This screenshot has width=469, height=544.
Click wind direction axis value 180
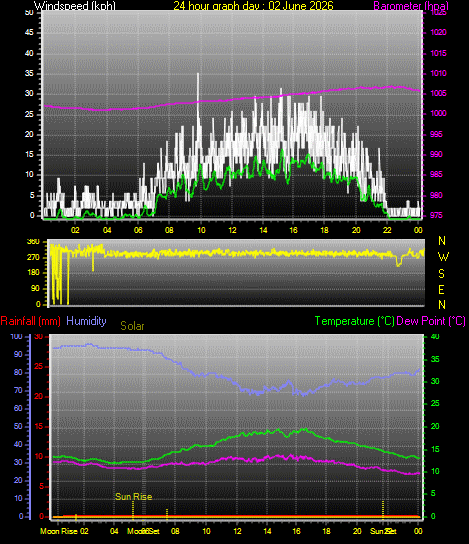(x=33, y=273)
